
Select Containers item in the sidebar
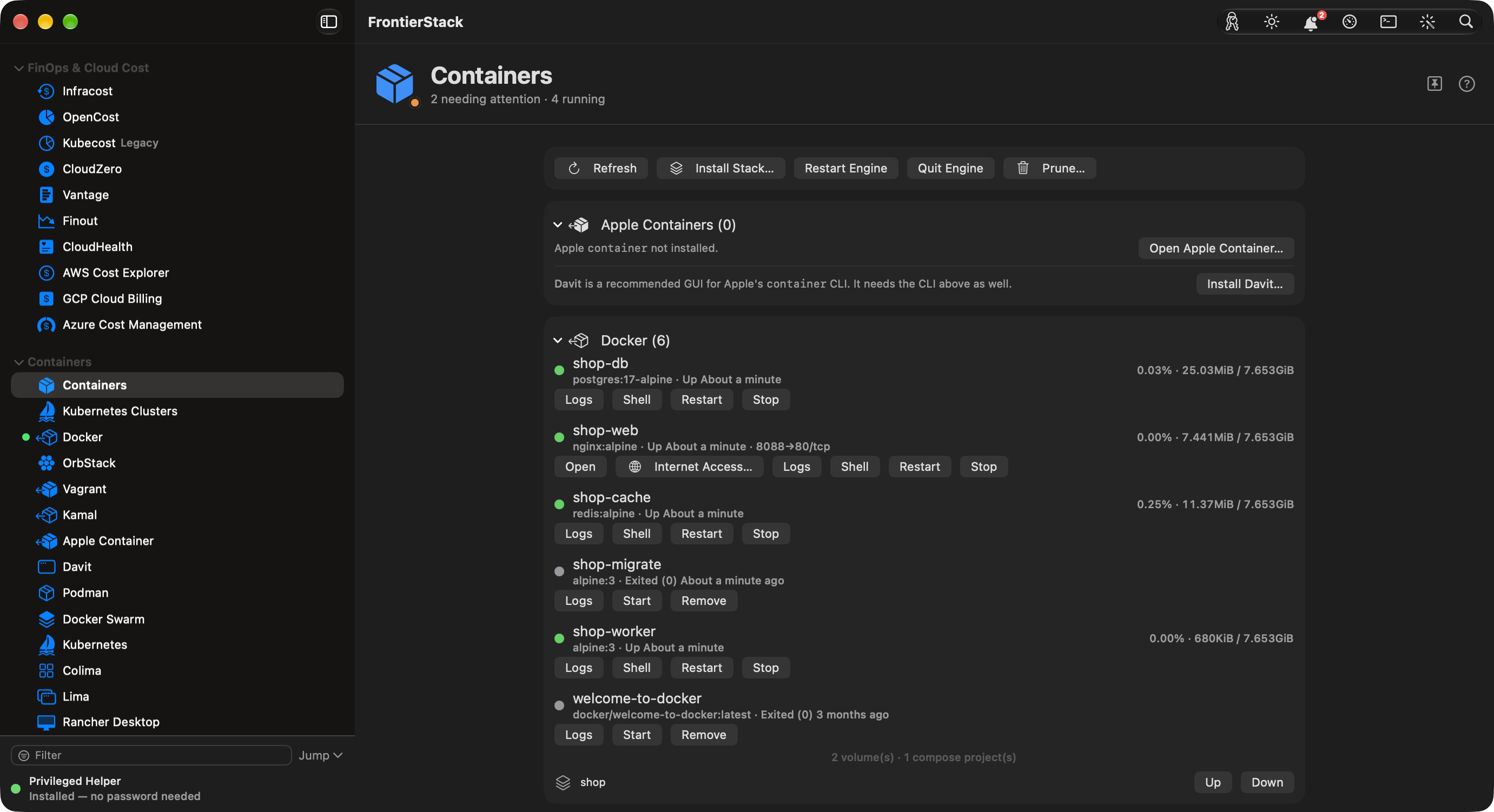[x=177, y=385]
